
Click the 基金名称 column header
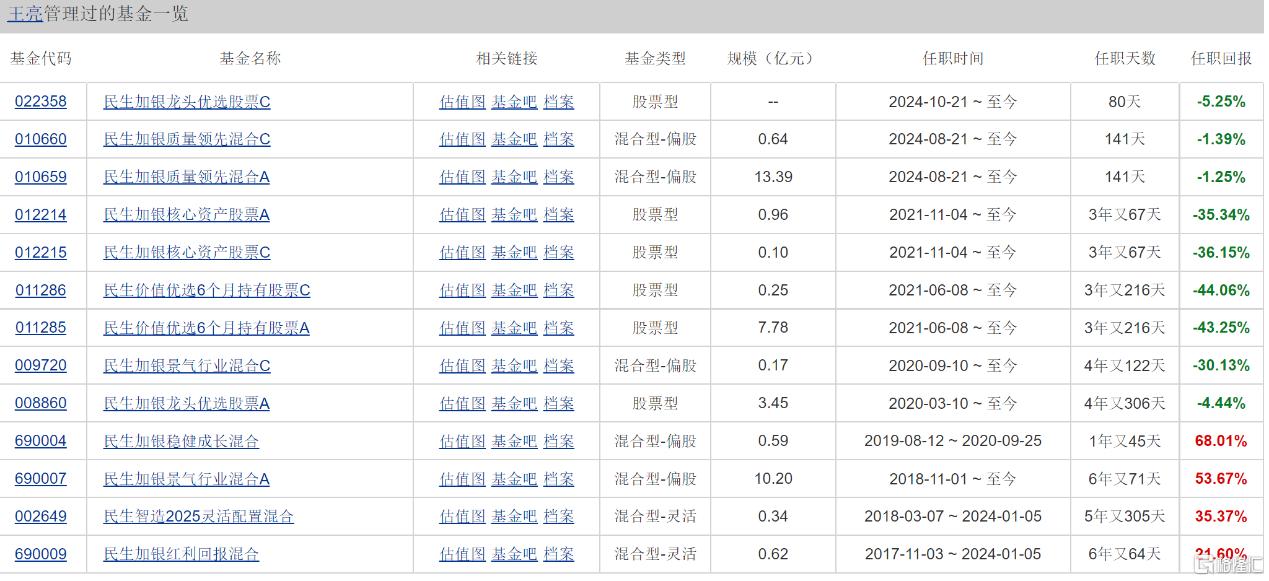click(250, 59)
